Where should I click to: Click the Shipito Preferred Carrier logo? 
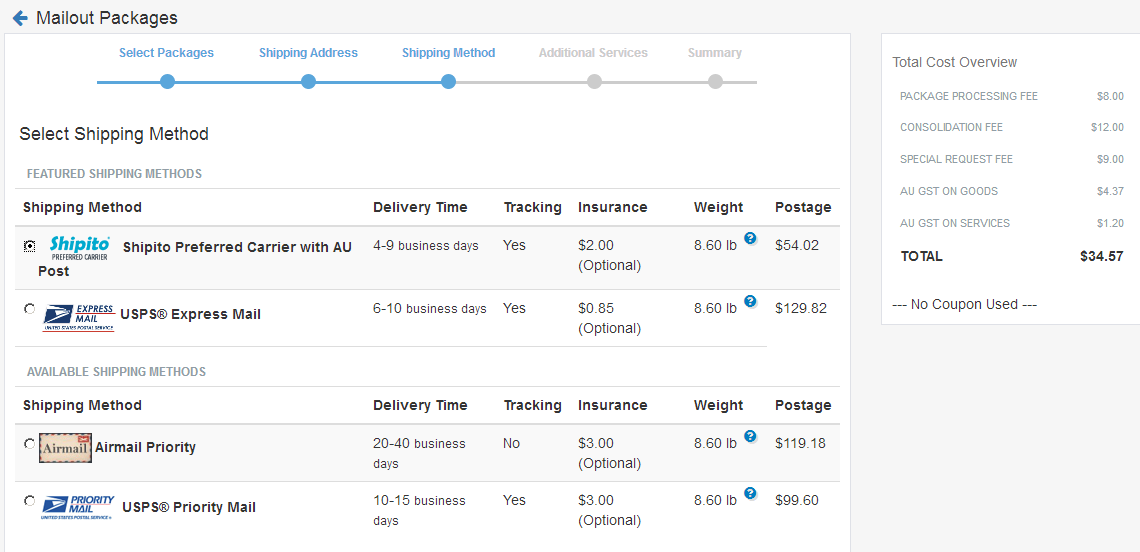(x=79, y=248)
